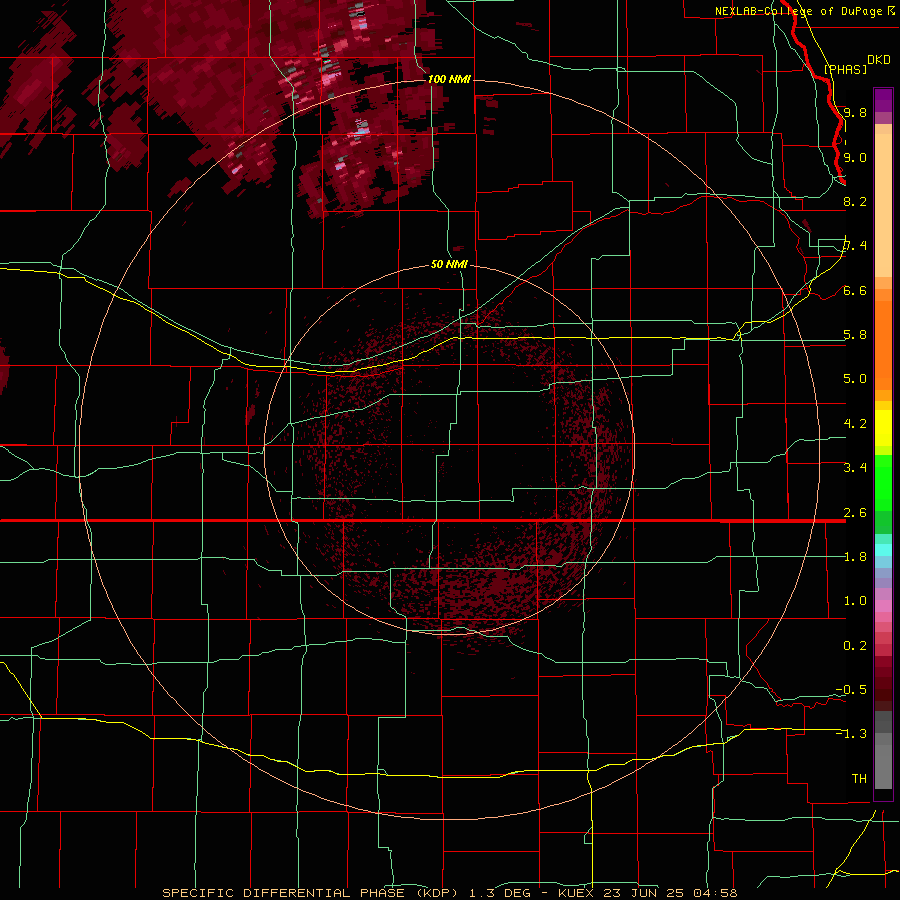Click the 5.0 value on the color scale
This screenshot has width=900, height=900.
855,379
